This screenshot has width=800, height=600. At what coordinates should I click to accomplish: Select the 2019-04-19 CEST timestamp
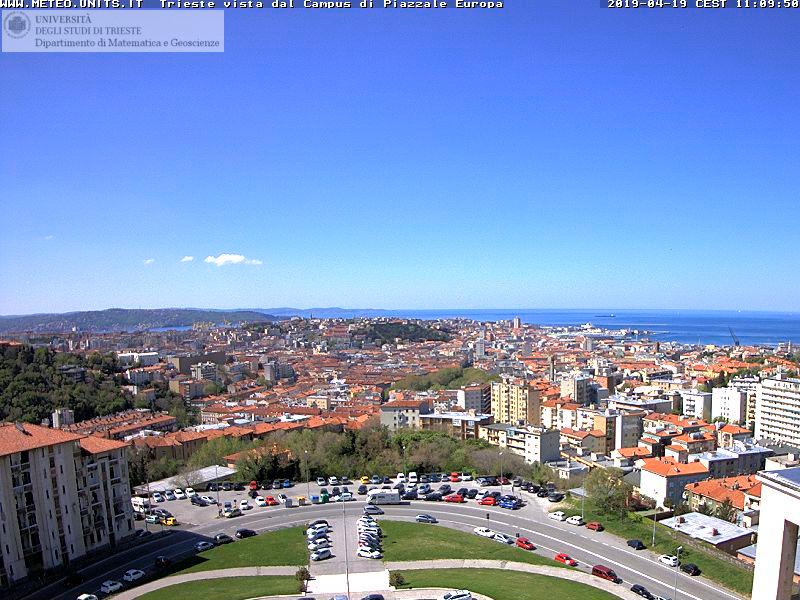click(702, 4)
